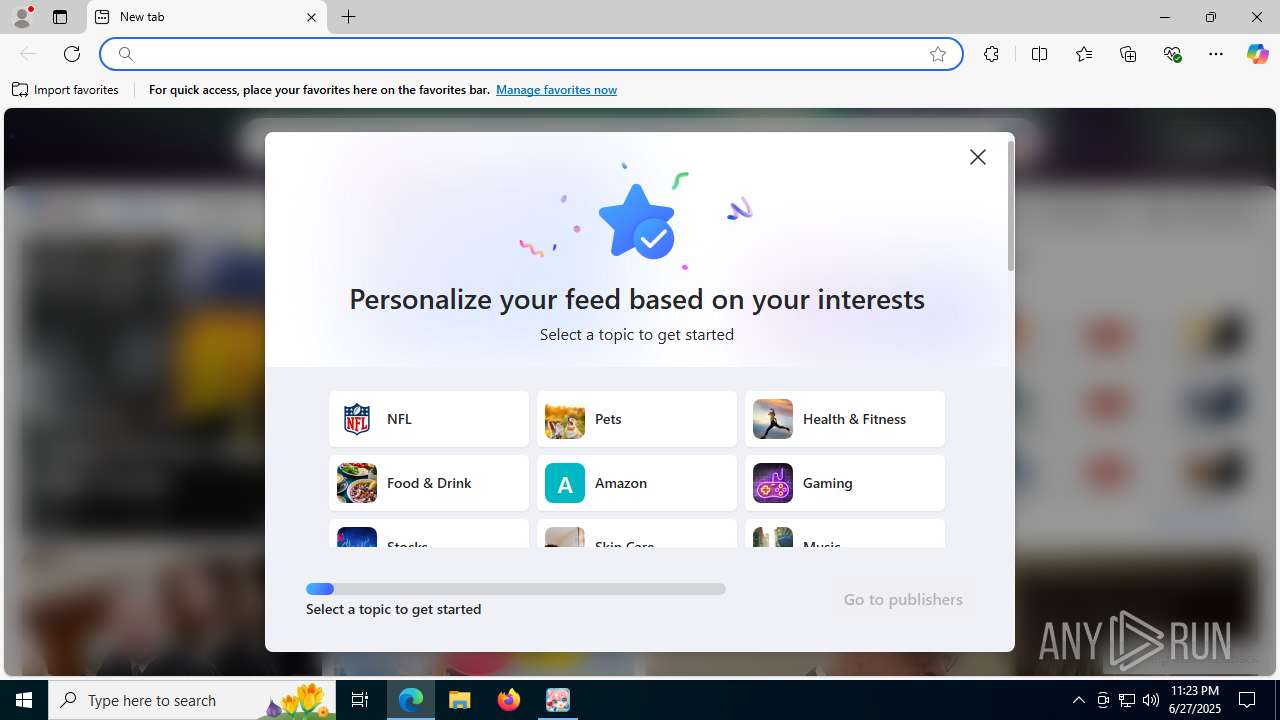Viewport: 1280px width, 720px height.
Task: Open Manage favorites now link
Action: [x=556, y=90]
